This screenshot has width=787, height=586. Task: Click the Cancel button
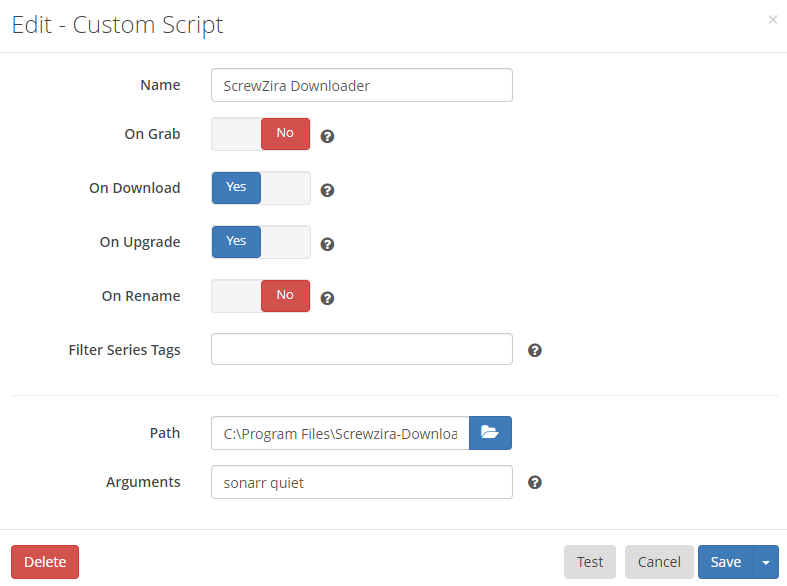[659, 562]
